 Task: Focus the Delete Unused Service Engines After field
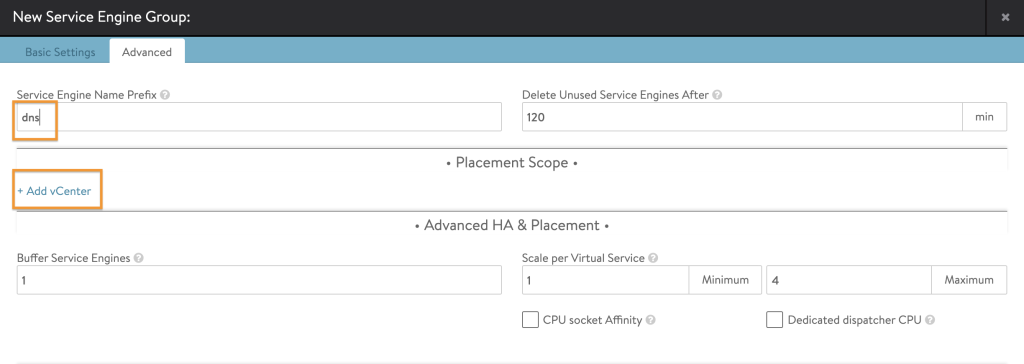click(x=742, y=117)
